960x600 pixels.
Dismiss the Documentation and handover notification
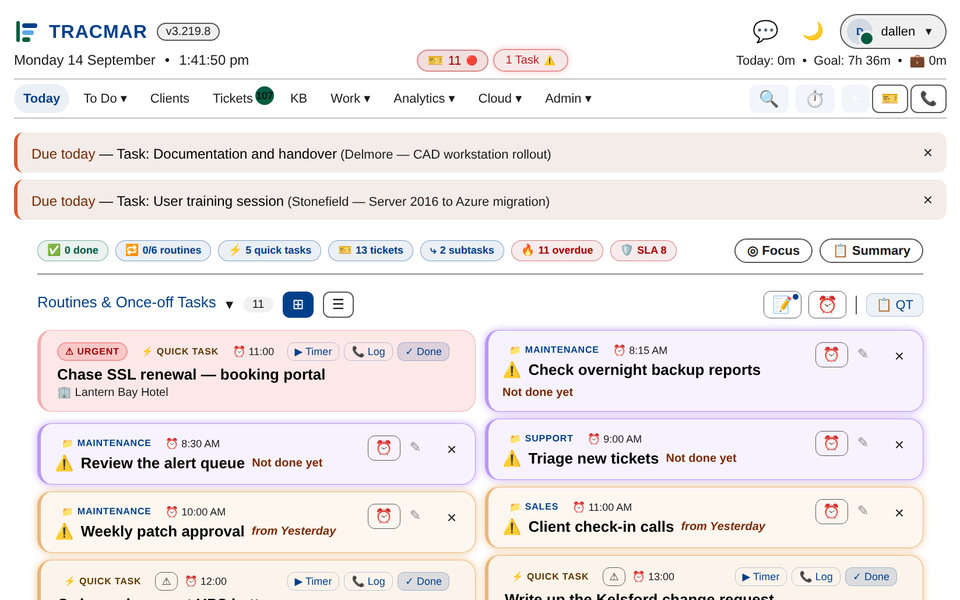928,152
